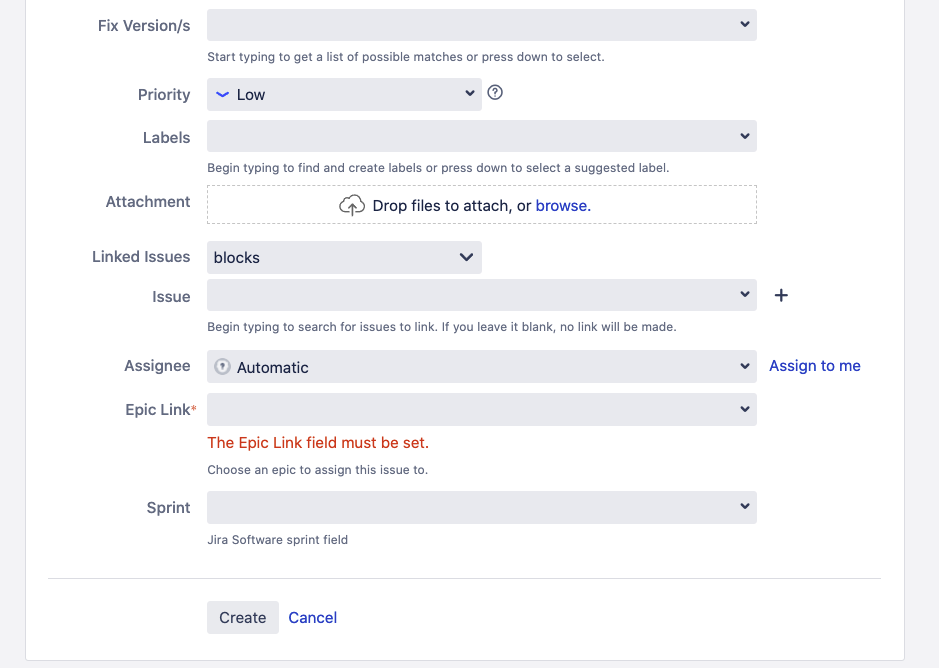939x668 pixels.
Task: Click the Assign to me link
Action: point(815,366)
